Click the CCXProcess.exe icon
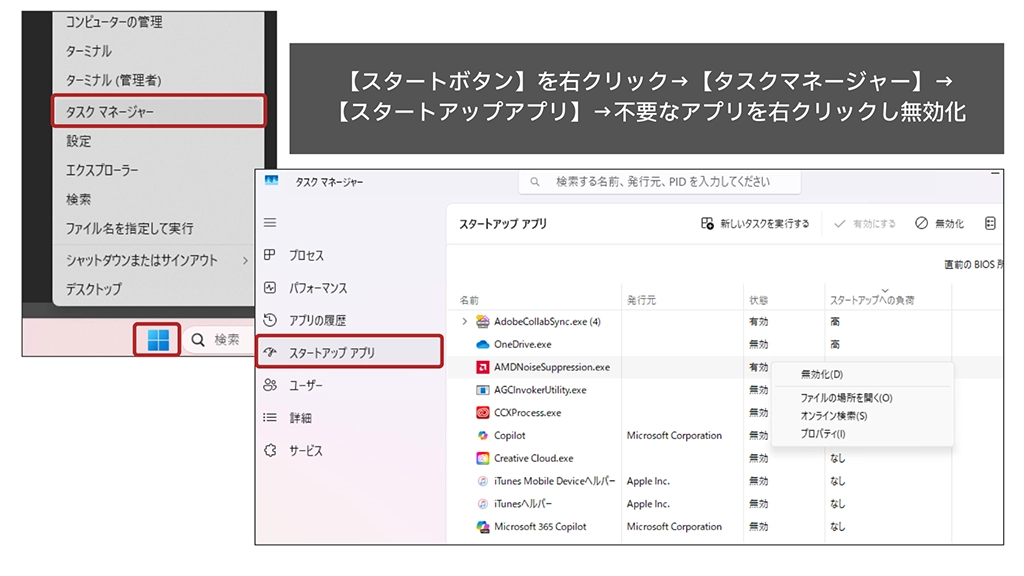This screenshot has height=576, width=1024. tap(482, 413)
